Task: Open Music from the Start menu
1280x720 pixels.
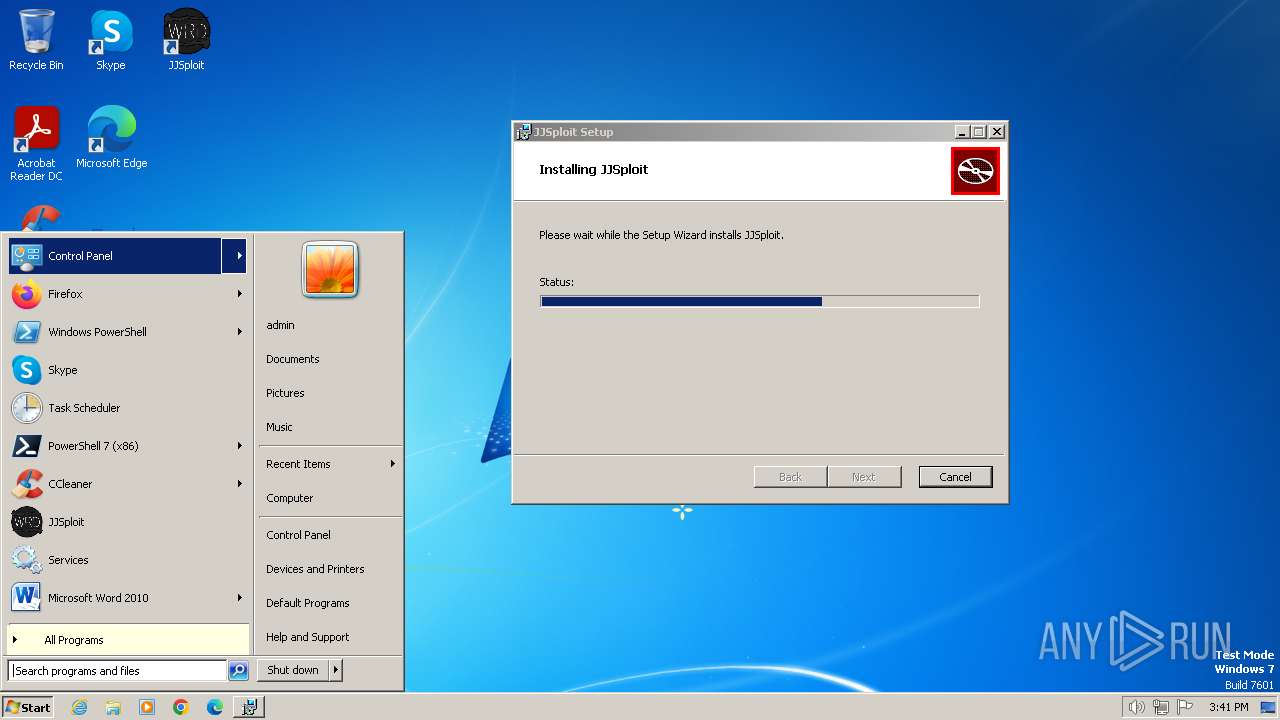Action: pos(279,427)
